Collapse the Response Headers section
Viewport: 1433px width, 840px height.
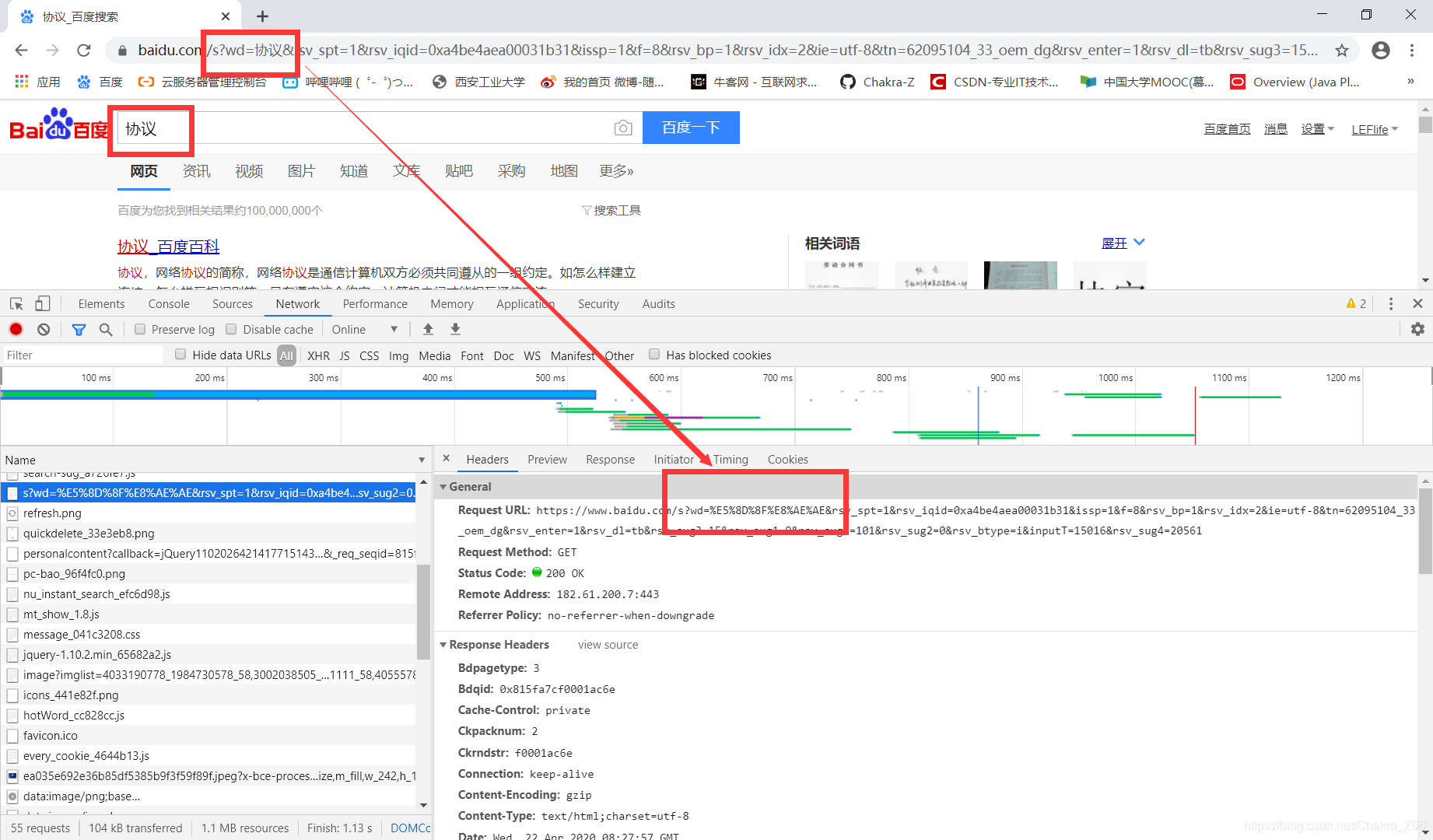(443, 645)
